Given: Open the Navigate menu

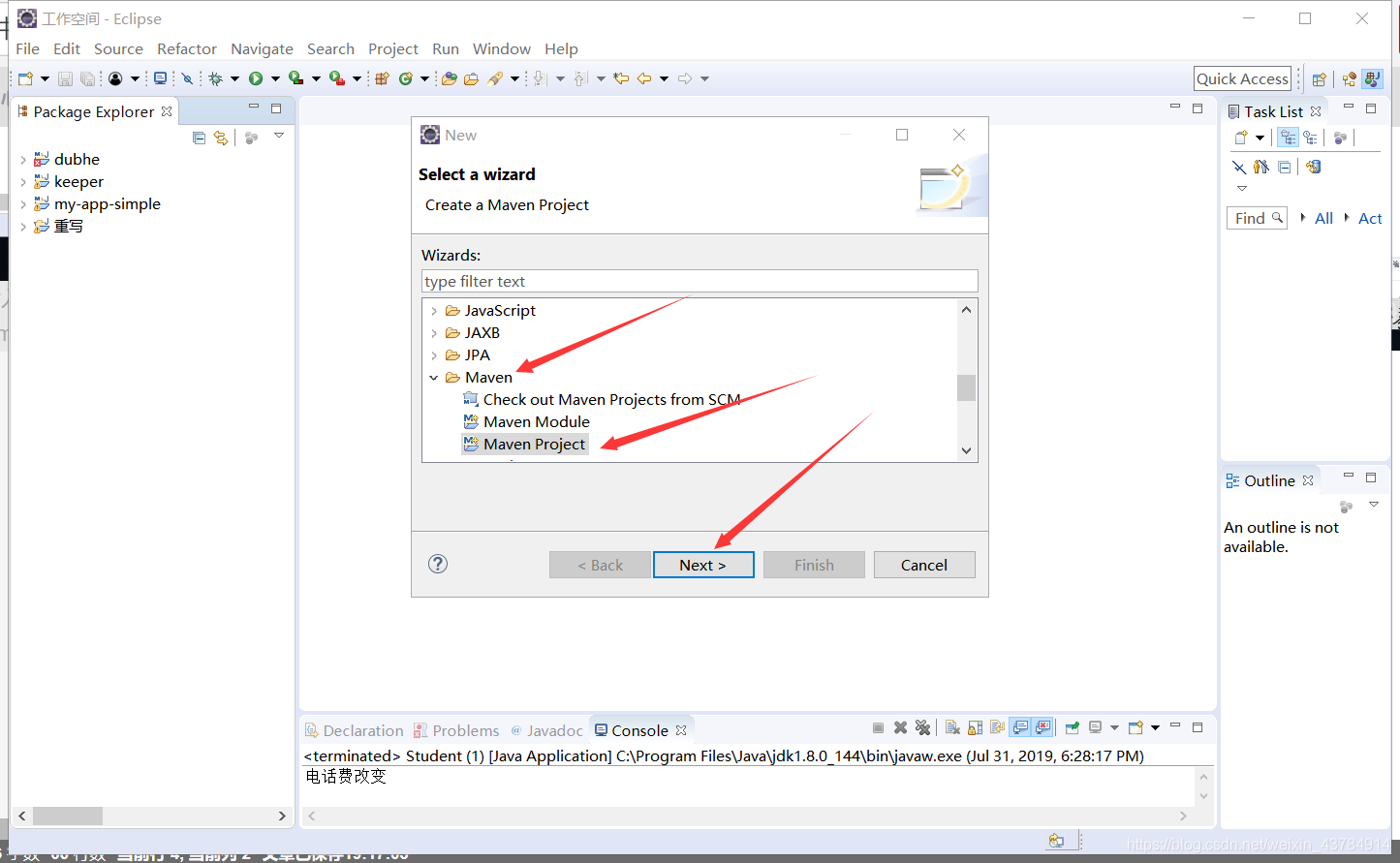Looking at the screenshot, I should coord(262,48).
